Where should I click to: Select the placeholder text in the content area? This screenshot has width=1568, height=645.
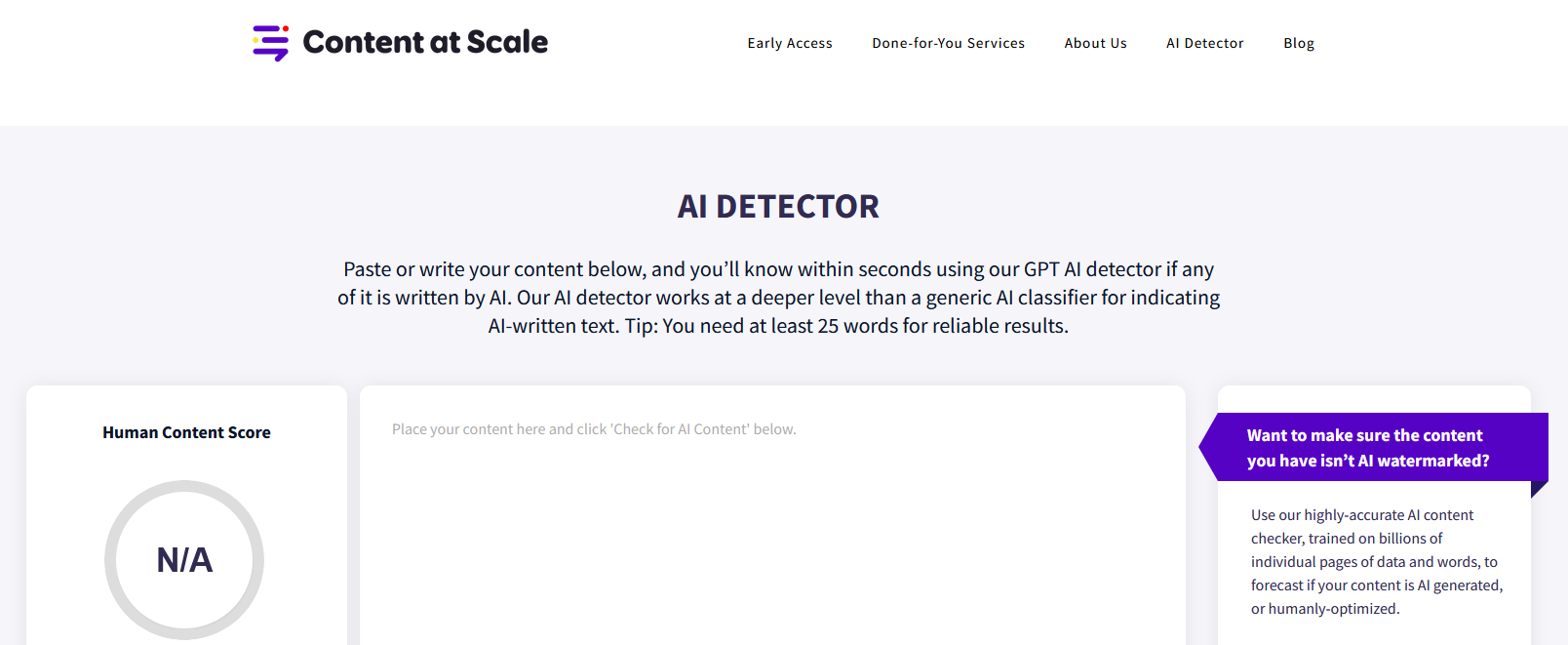tap(592, 428)
